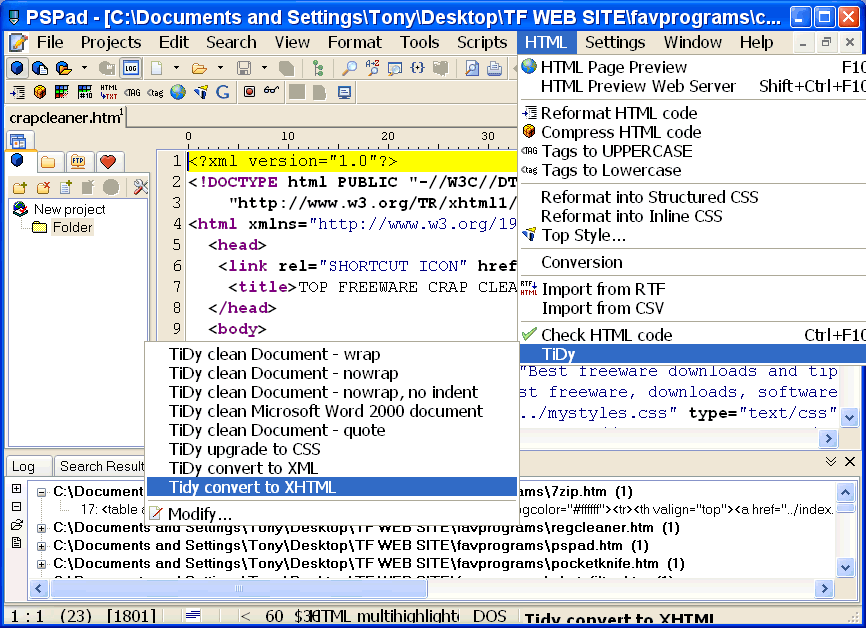Select Tidy convert to XHTML
This screenshot has height=628, width=866.
tap(332, 487)
